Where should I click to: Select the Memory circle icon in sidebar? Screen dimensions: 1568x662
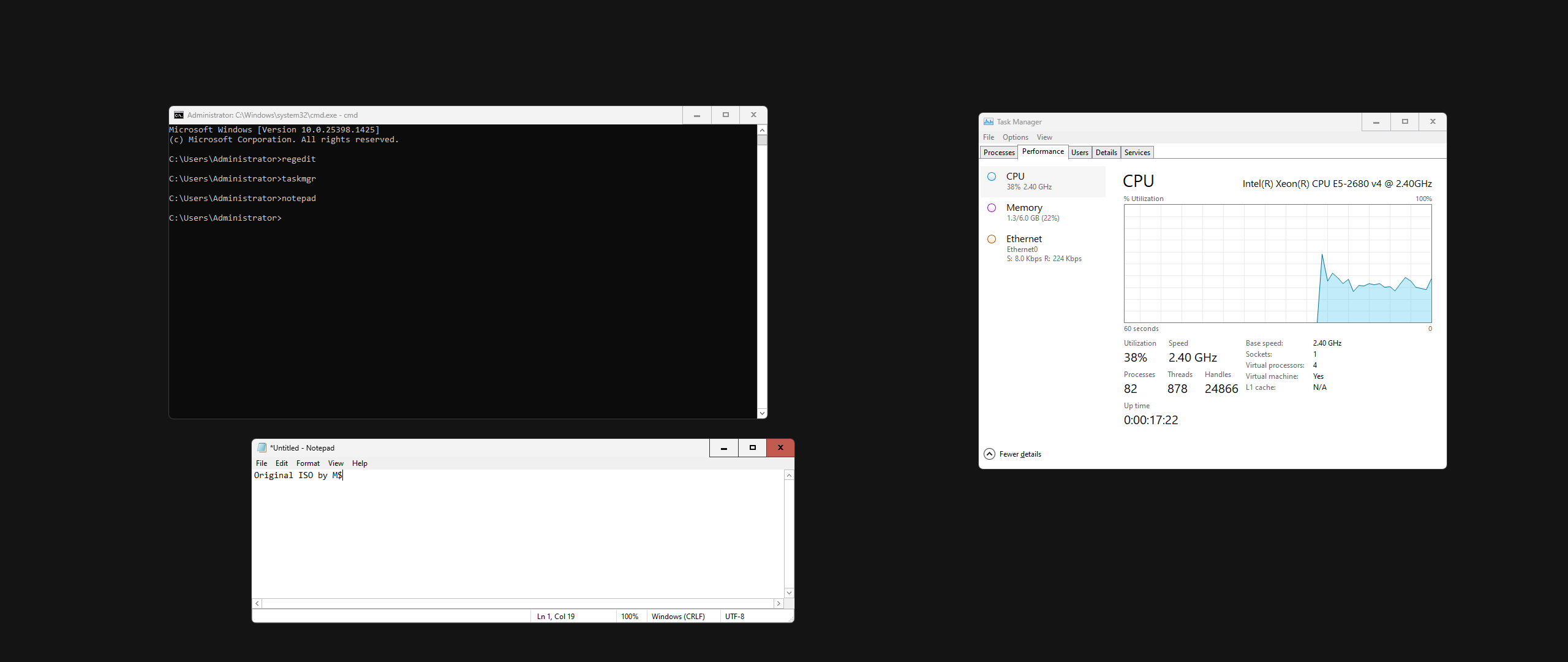(x=992, y=208)
